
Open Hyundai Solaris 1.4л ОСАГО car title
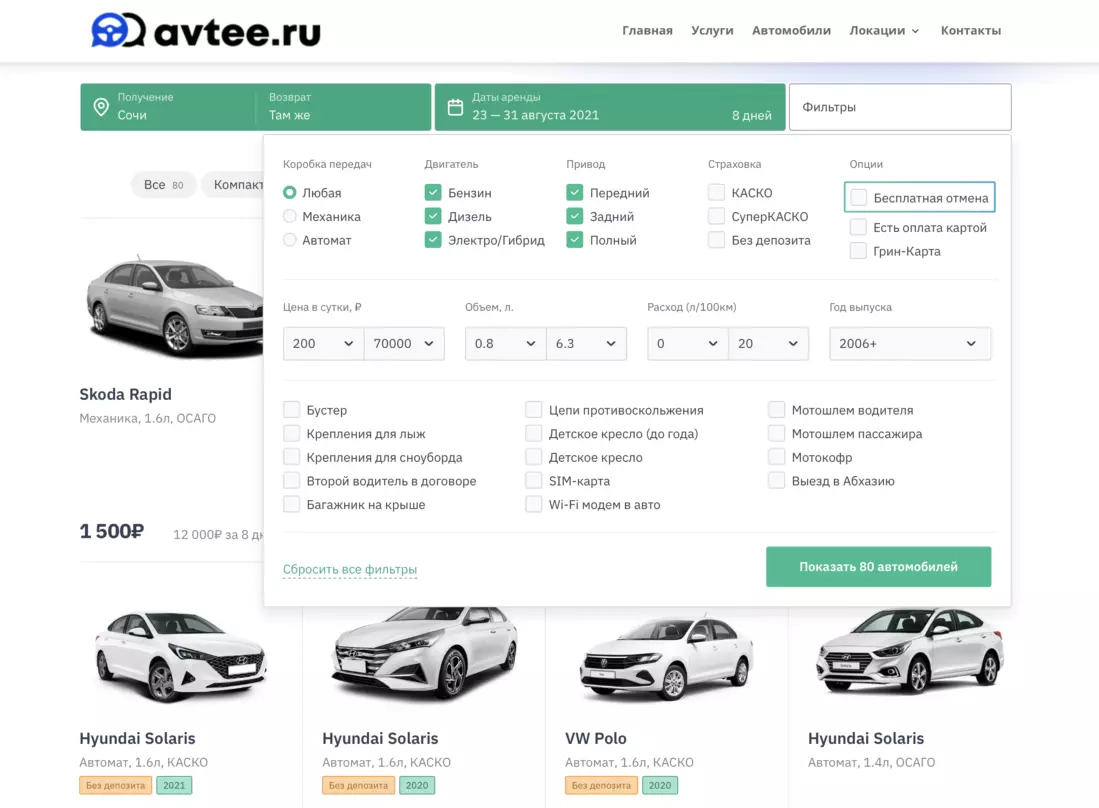866,739
